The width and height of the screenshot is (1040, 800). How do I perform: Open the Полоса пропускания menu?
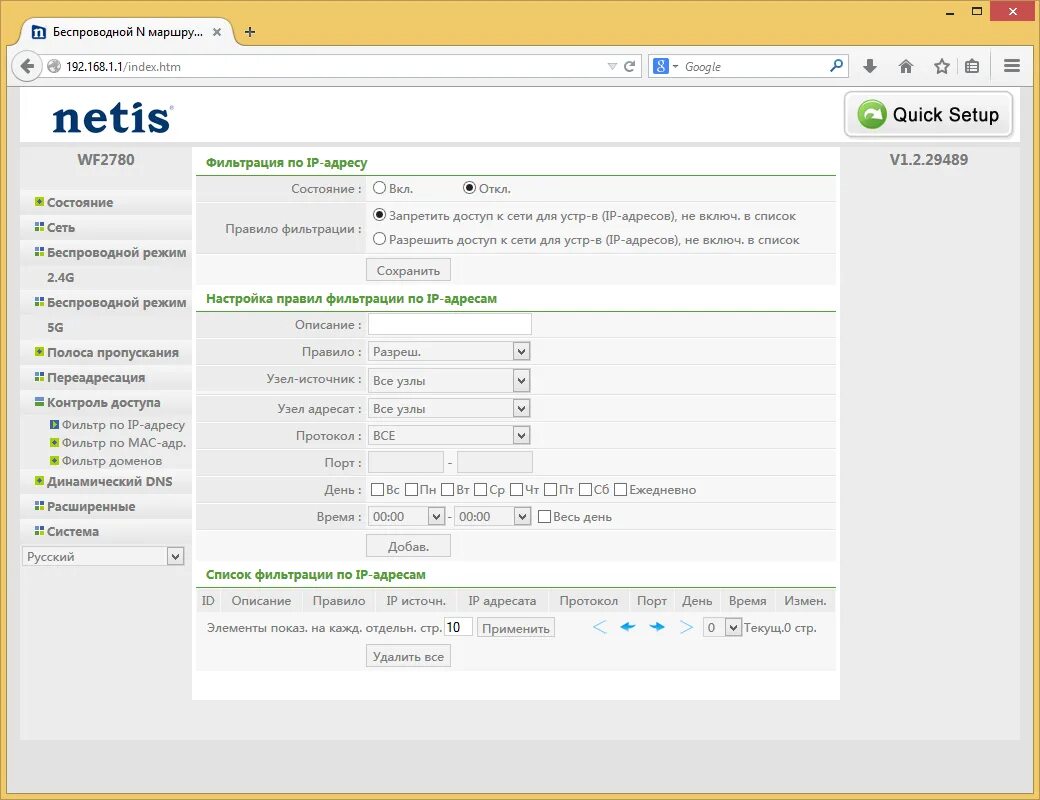(x=112, y=352)
